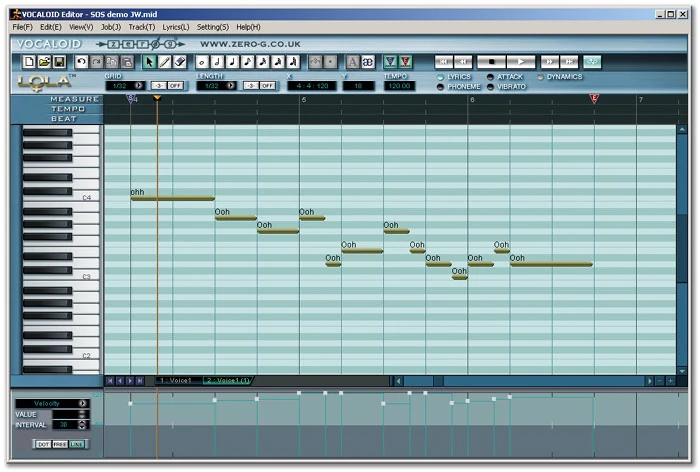
Task: Open the GRID 1/32 dropdown arrow
Action: click(139, 85)
